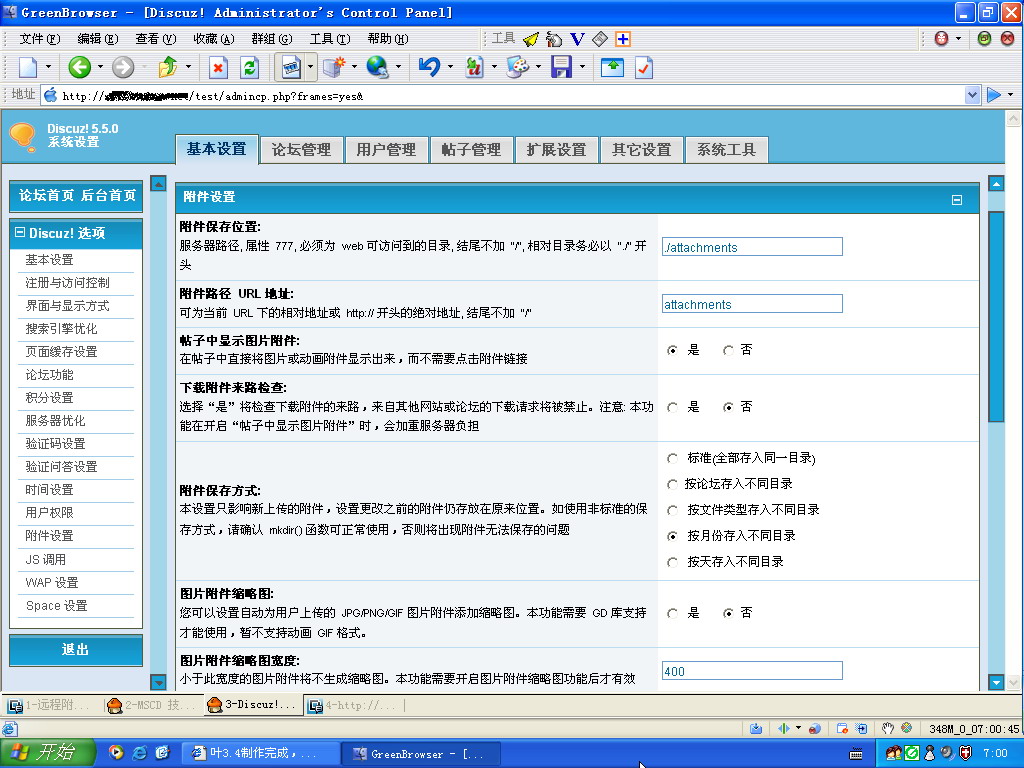
Task: Click the orange-framed plus icon
Action: pos(623,39)
